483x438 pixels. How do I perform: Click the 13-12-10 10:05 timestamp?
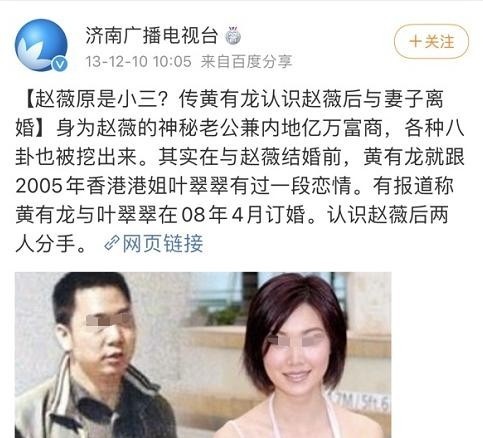tap(138, 62)
